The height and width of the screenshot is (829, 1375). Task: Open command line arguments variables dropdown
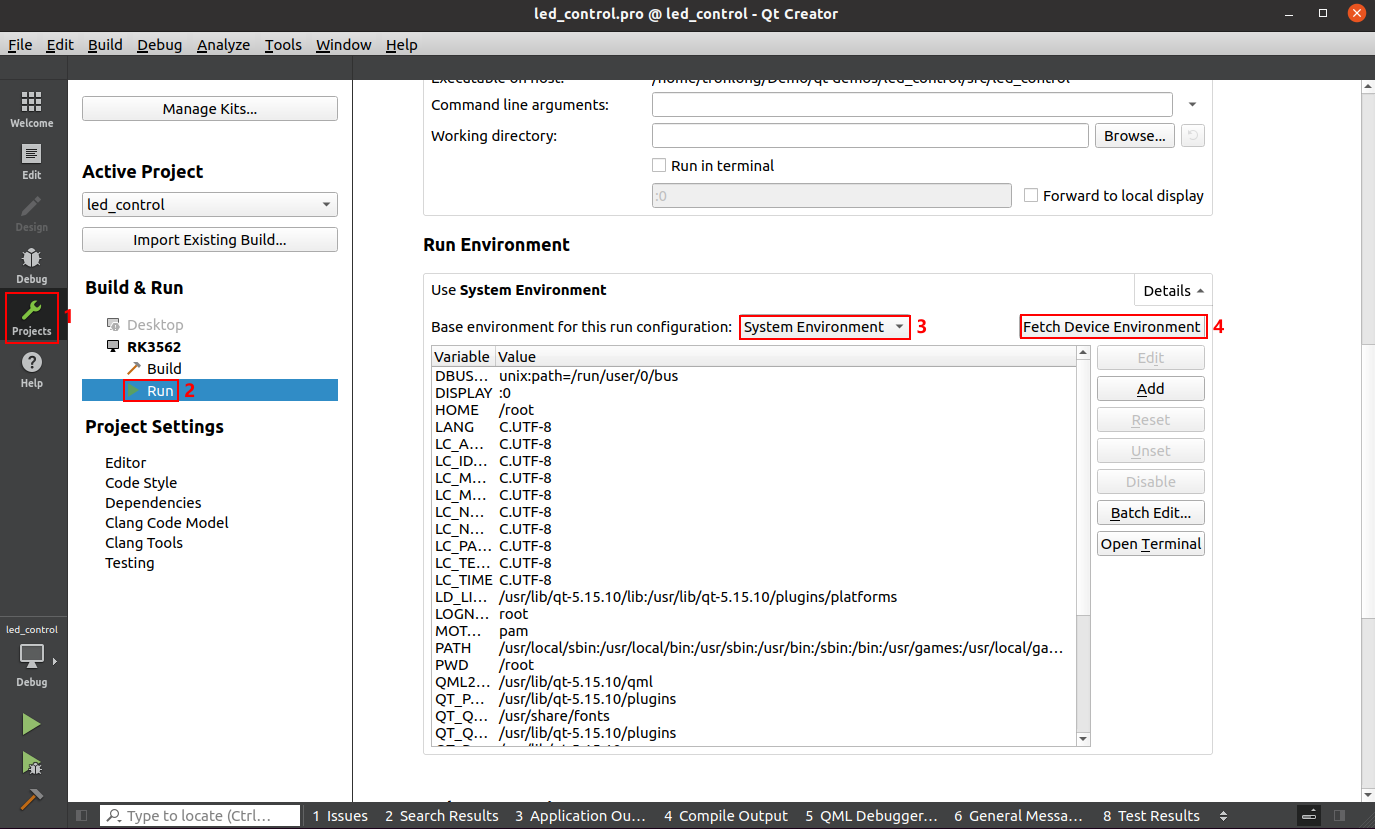(x=1192, y=105)
